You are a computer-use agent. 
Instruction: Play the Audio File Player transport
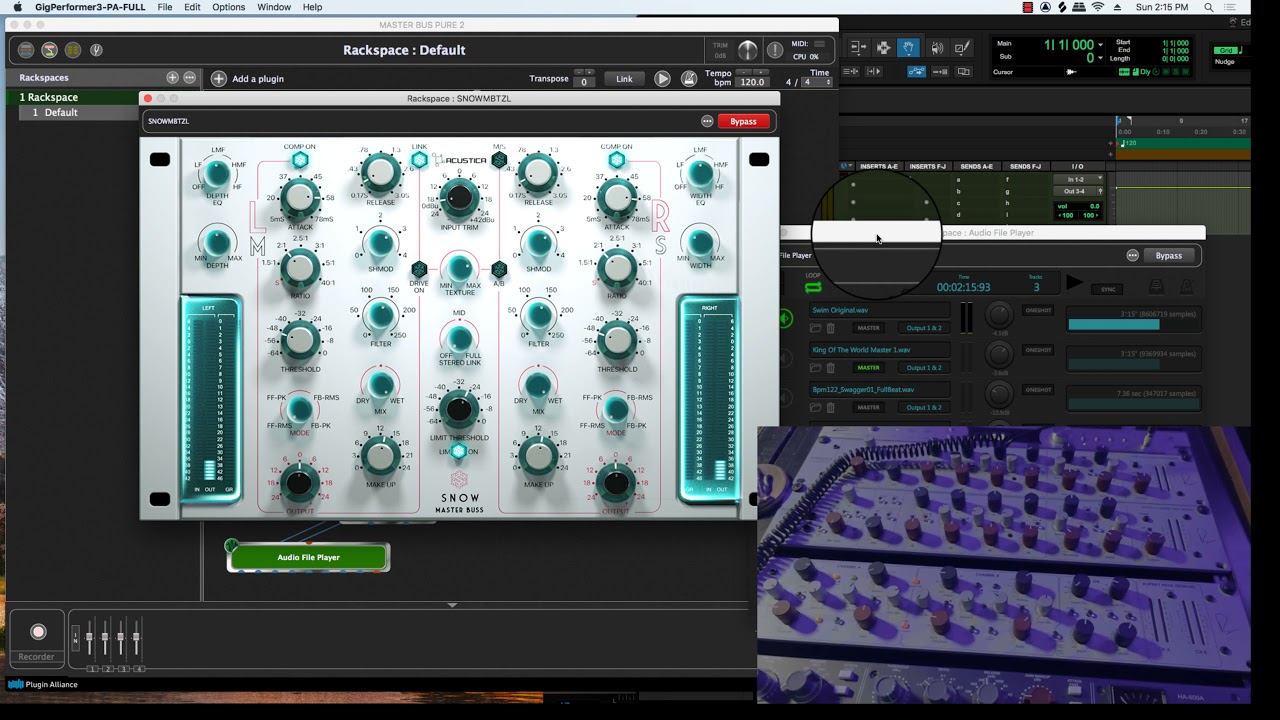pos(1074,284)
